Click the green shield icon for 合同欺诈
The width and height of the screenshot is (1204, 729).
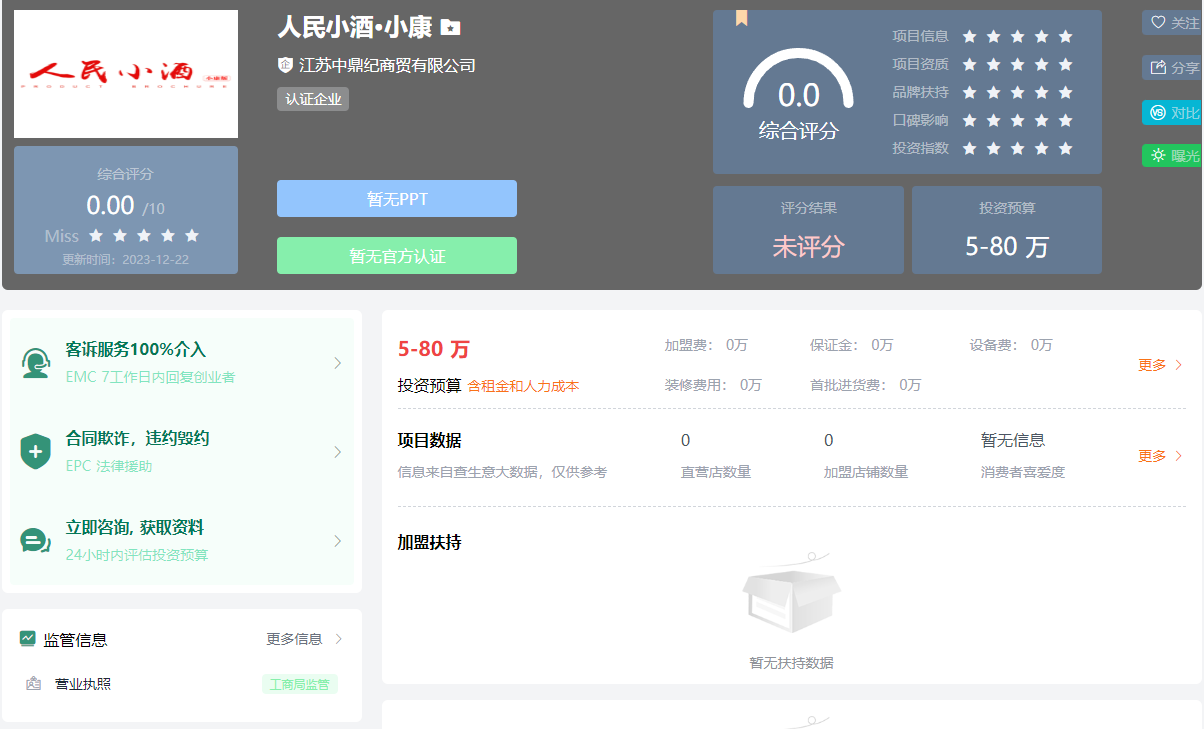[36, 452]
